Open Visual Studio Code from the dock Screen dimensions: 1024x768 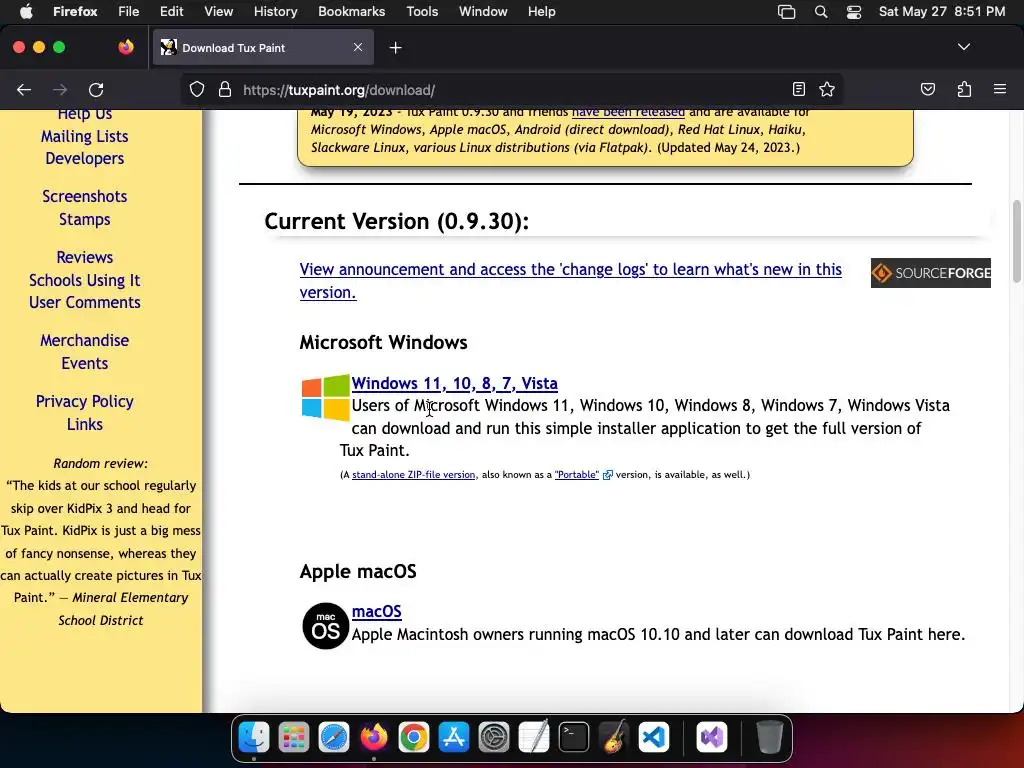coord(654,737)
